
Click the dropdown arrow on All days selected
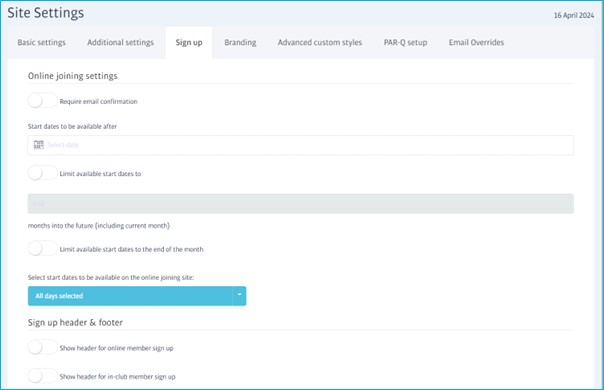tap(239, 296)
